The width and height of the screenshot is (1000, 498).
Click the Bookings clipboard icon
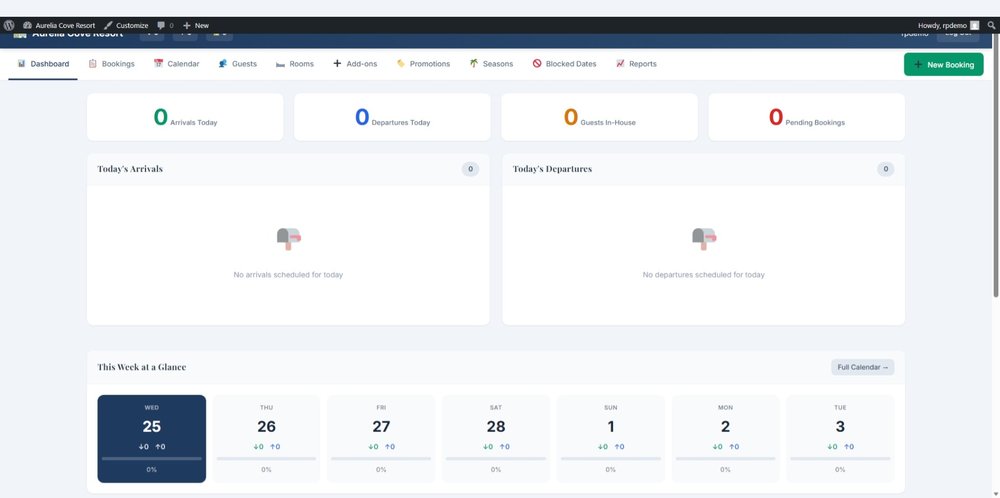[x=92, y=64]
